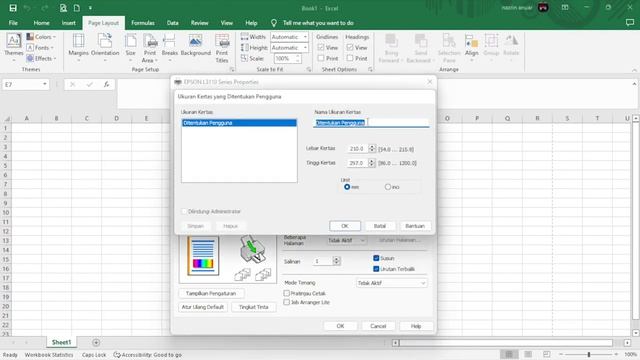Image resolution: width=640 pixels, height=360 pixels.
Task: Click the Tingkat Tinta button
Action: coord(253,307)
